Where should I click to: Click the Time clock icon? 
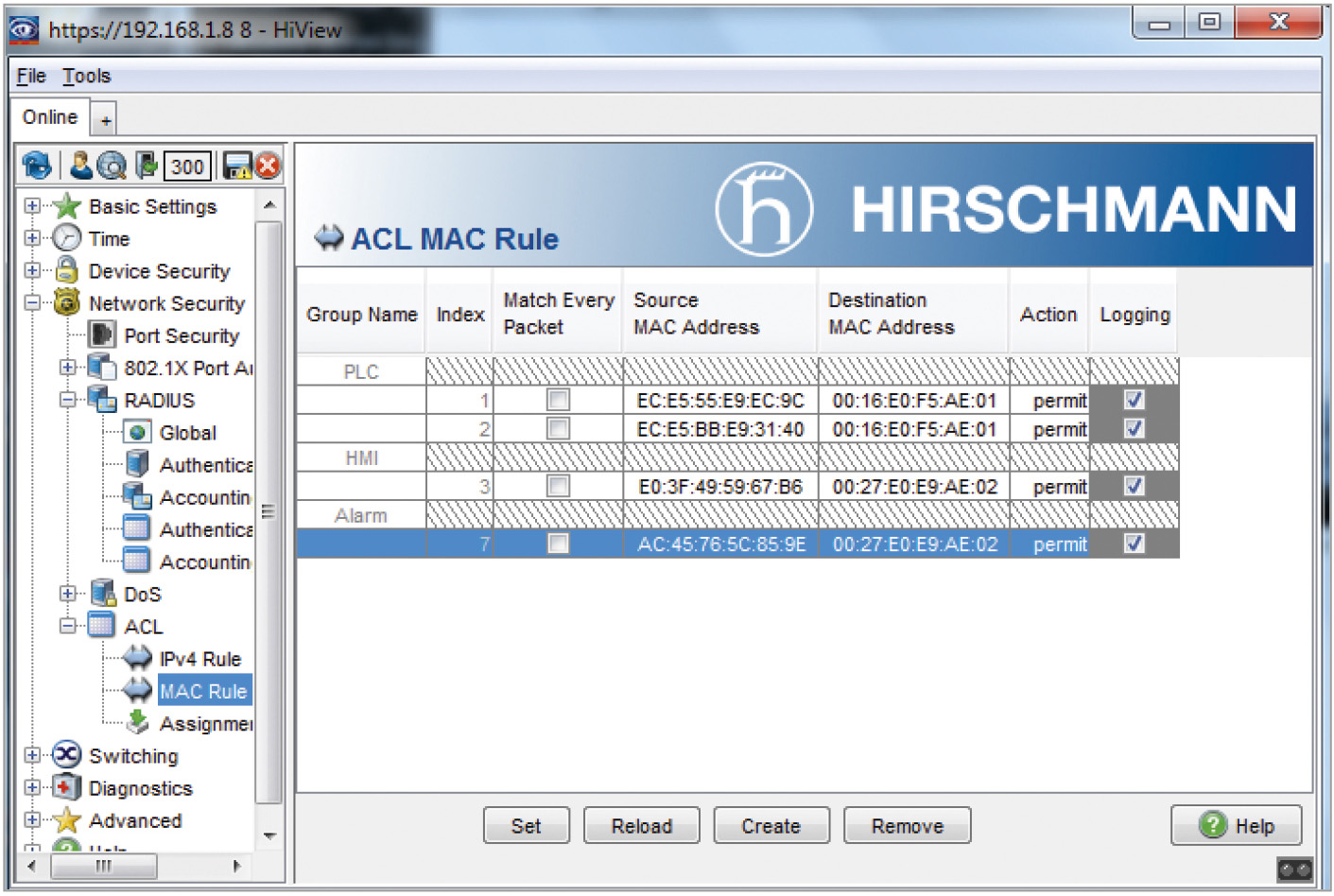[x=66, y=238]
